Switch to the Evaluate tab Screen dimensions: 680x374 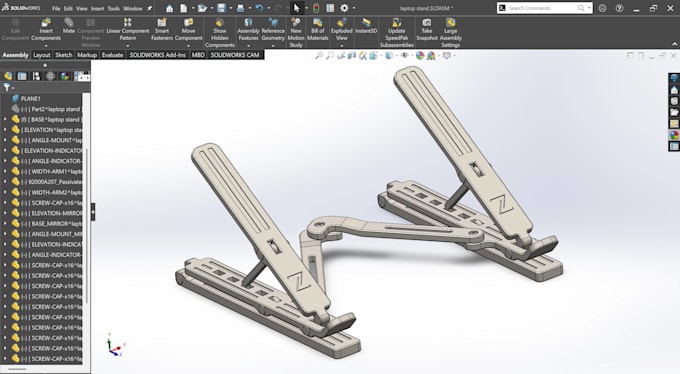click(x=112, y=55)
